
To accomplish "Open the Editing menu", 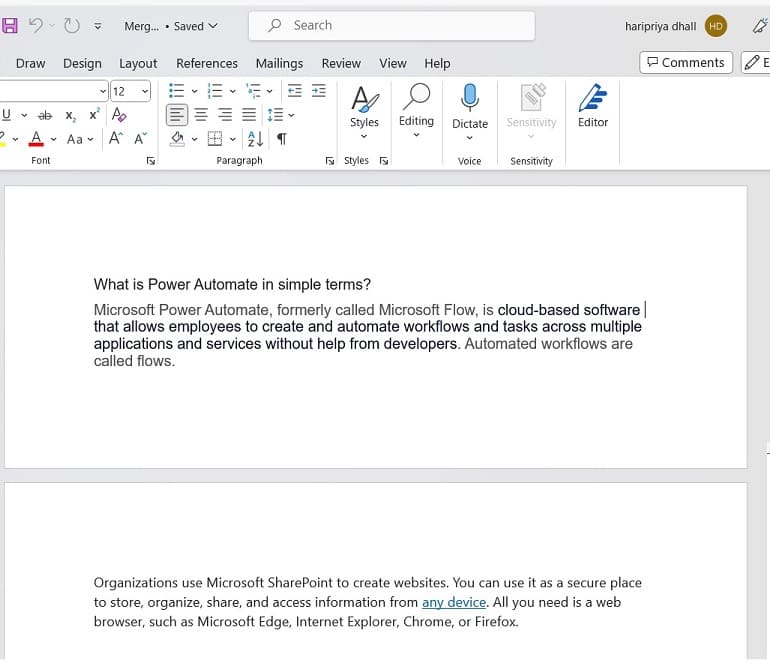I will point(416,111).
